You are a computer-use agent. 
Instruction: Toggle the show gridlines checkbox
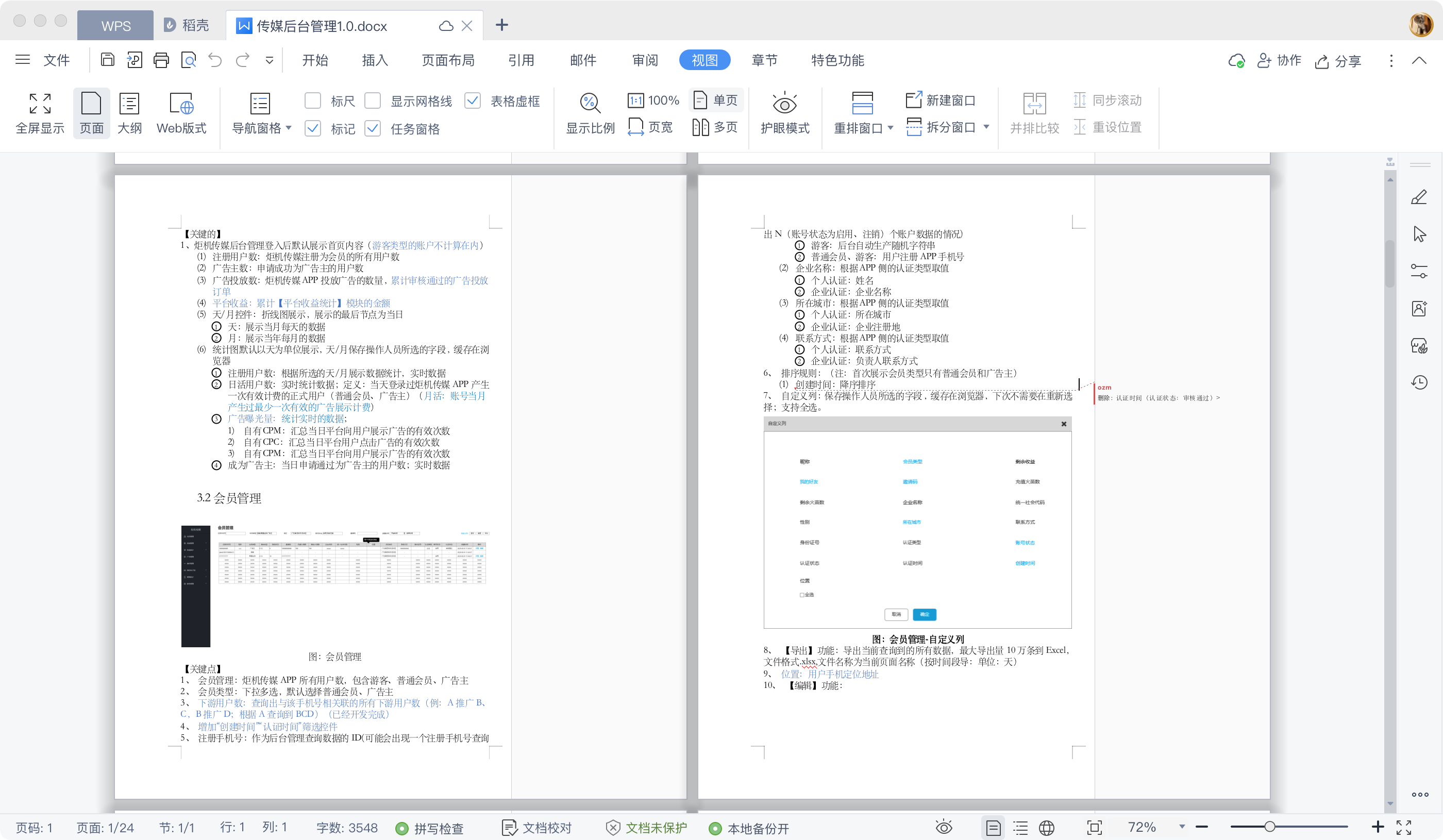pyautogui.click(x=373, y=101)
